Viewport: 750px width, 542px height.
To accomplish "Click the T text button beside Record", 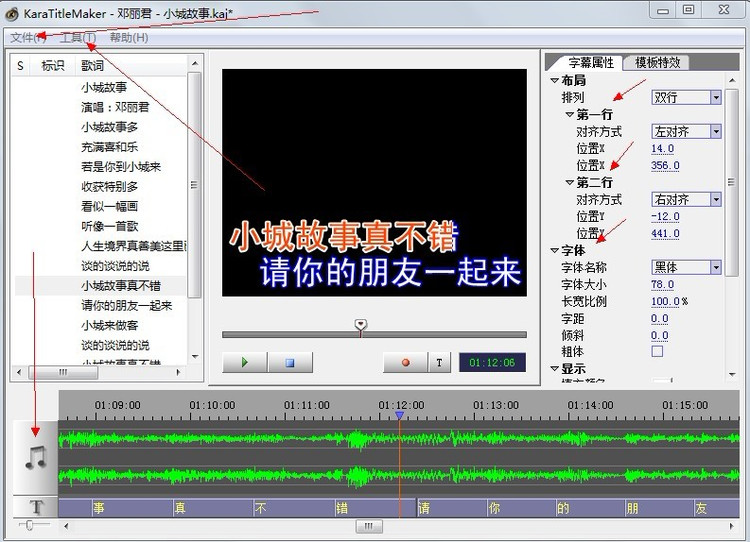I will click(439, 362).
